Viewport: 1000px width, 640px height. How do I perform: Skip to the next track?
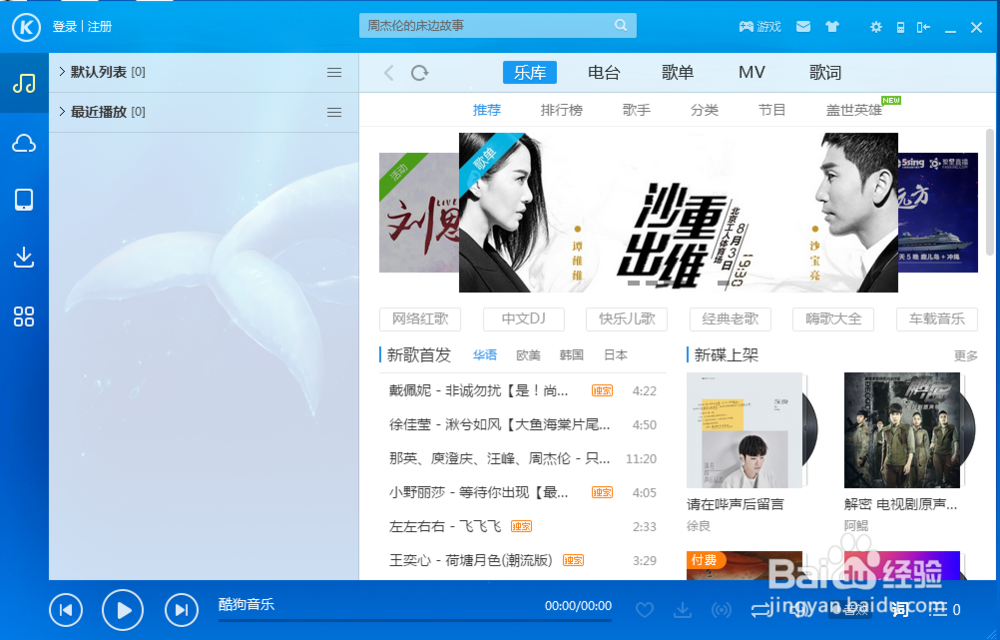[x=181, y=610]
